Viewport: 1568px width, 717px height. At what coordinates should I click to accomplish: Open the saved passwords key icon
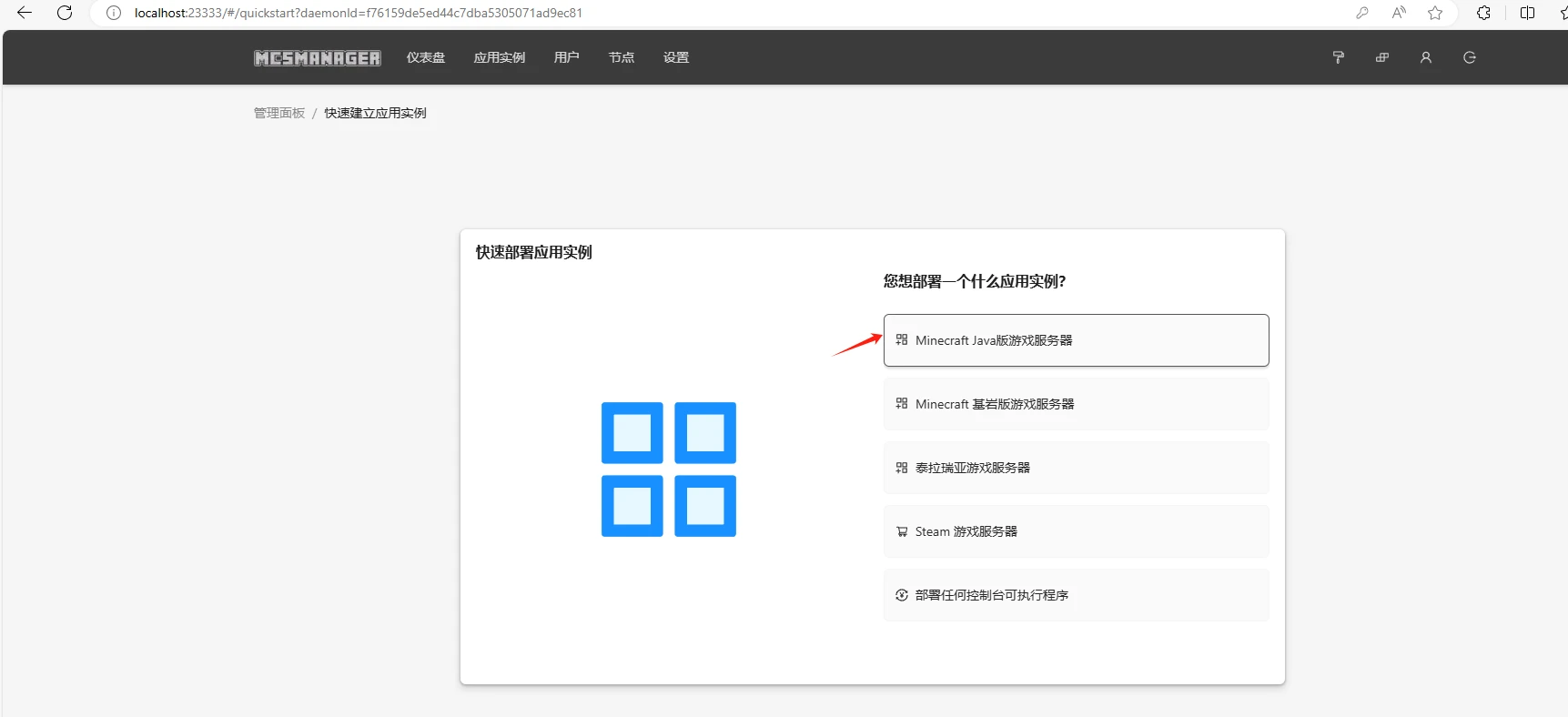coord(1362,13)
